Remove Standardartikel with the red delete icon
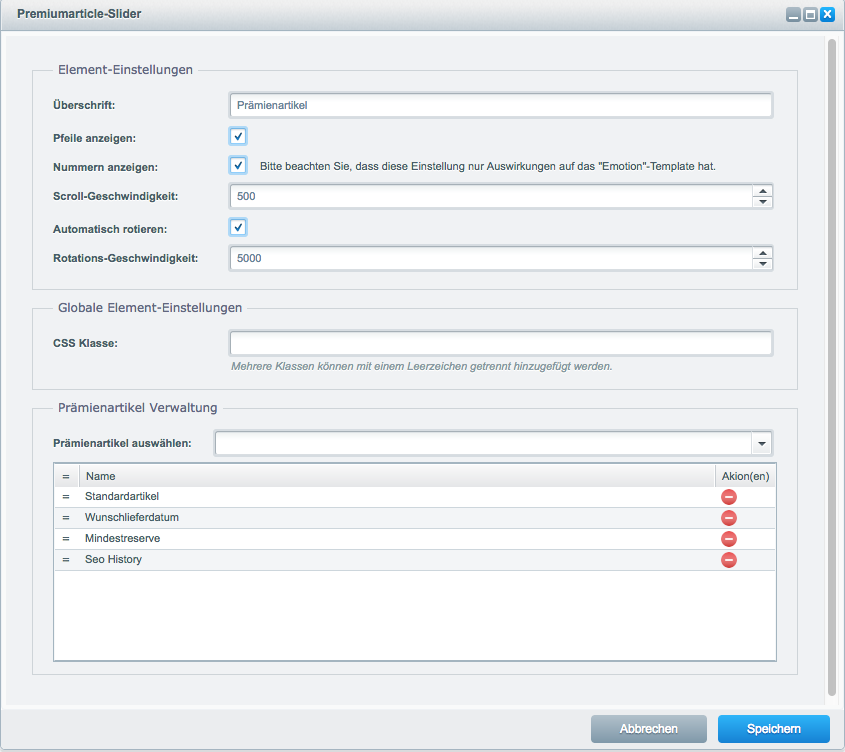This screenshot has height=752, width=845. pyautogui.click(x=729, y=497)
